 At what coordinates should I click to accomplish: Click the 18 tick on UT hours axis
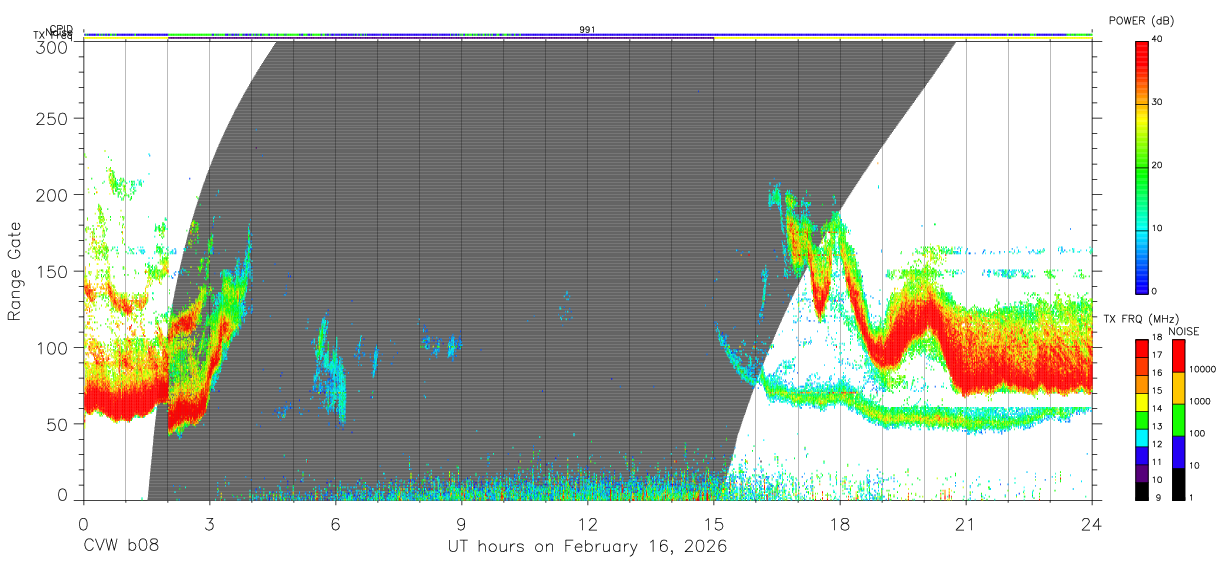(x=839, y=523)
